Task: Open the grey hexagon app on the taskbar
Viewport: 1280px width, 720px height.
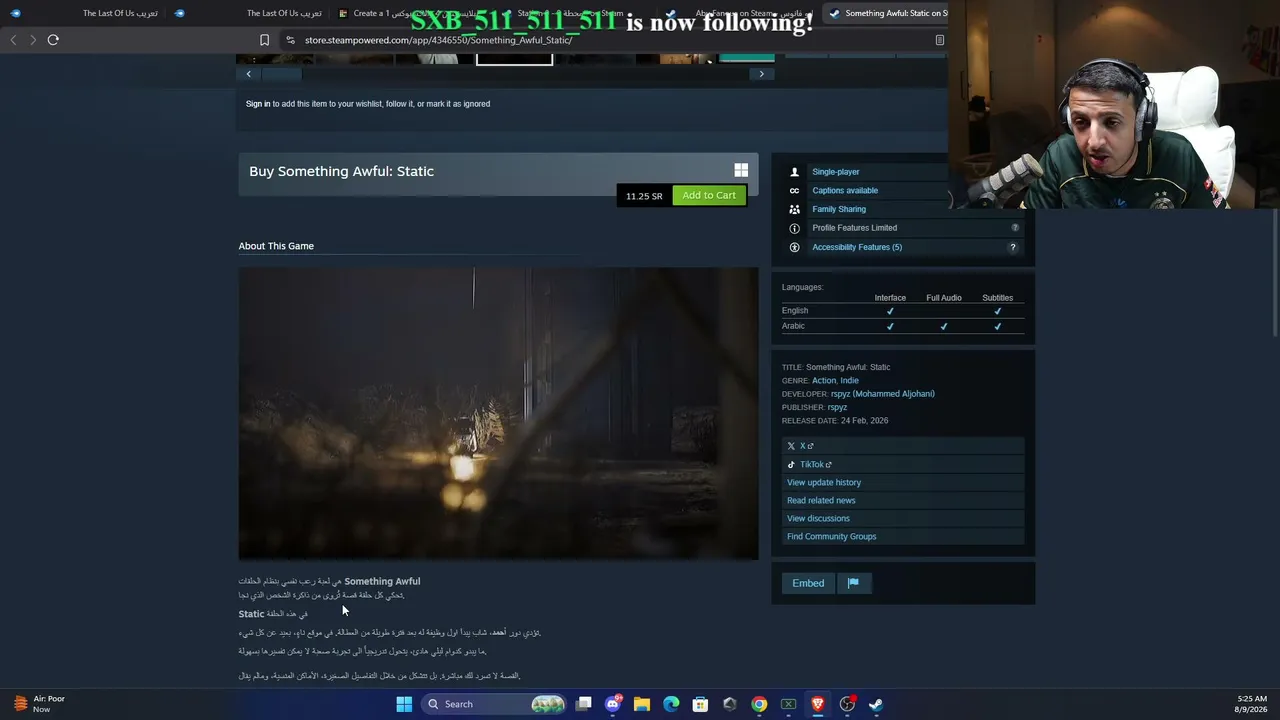Action: coord(730,704)
